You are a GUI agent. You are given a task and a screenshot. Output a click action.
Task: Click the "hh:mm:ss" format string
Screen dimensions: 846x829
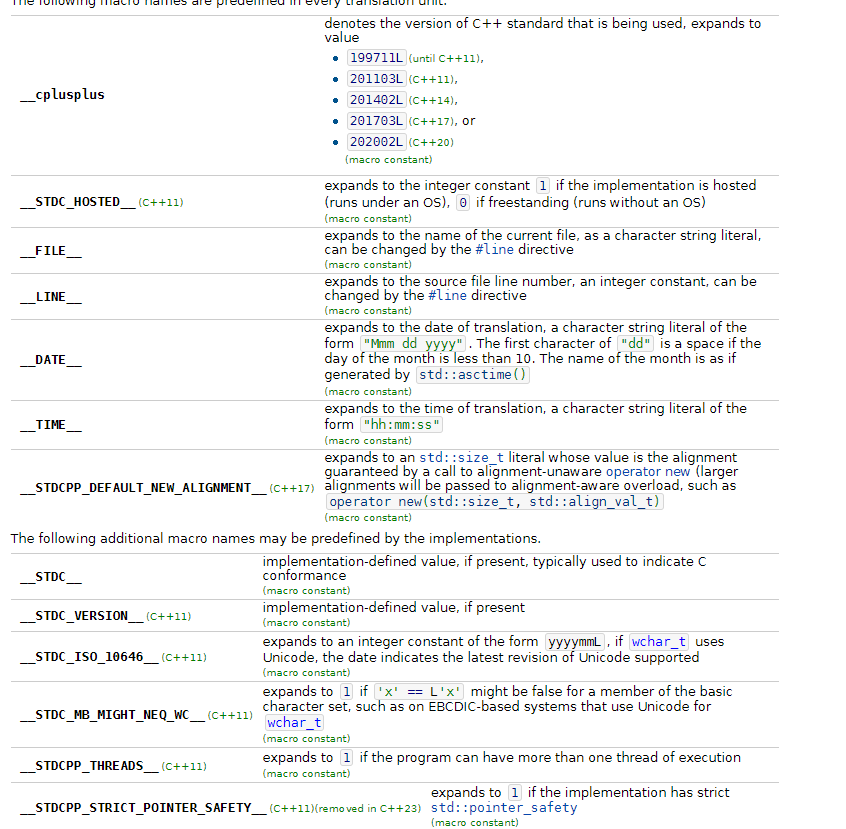pyautogui.click(x=401, y=425)
